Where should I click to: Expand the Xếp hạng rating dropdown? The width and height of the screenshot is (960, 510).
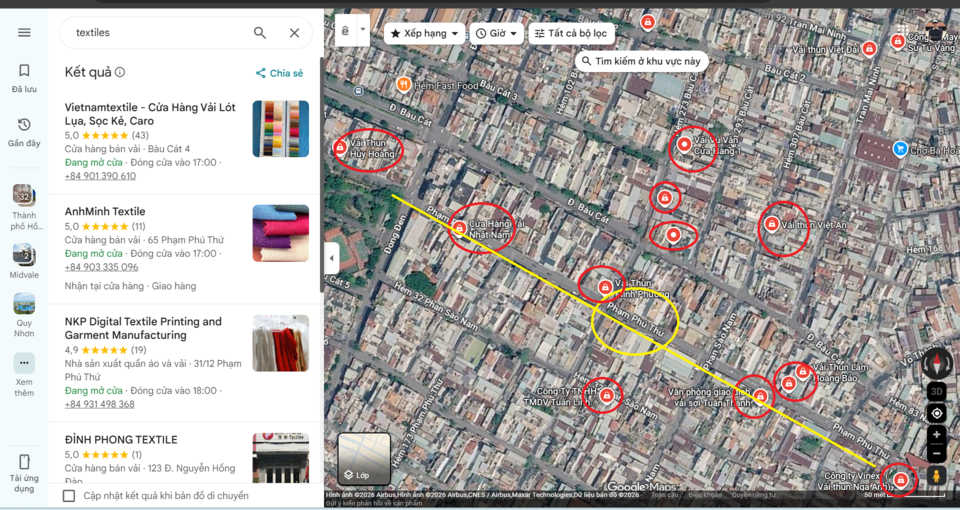tap(424, 34)
